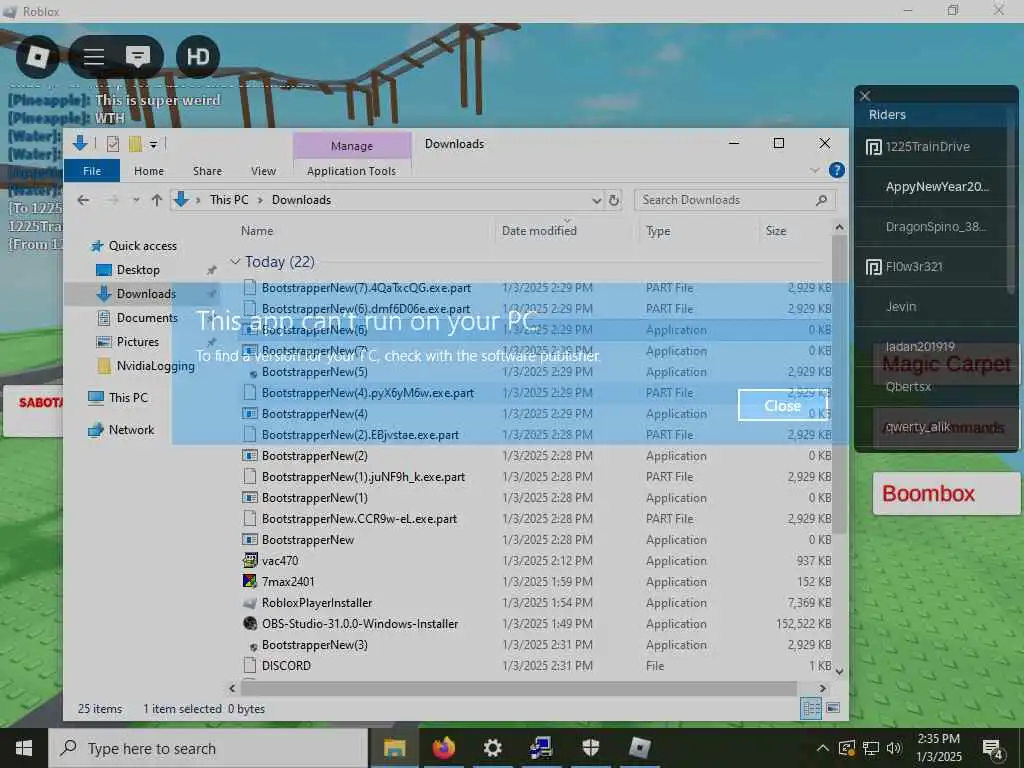Go up one folder level
The width and height of the screenshot is (1024, 768).
pyautogui.click(x=157, y=200)
